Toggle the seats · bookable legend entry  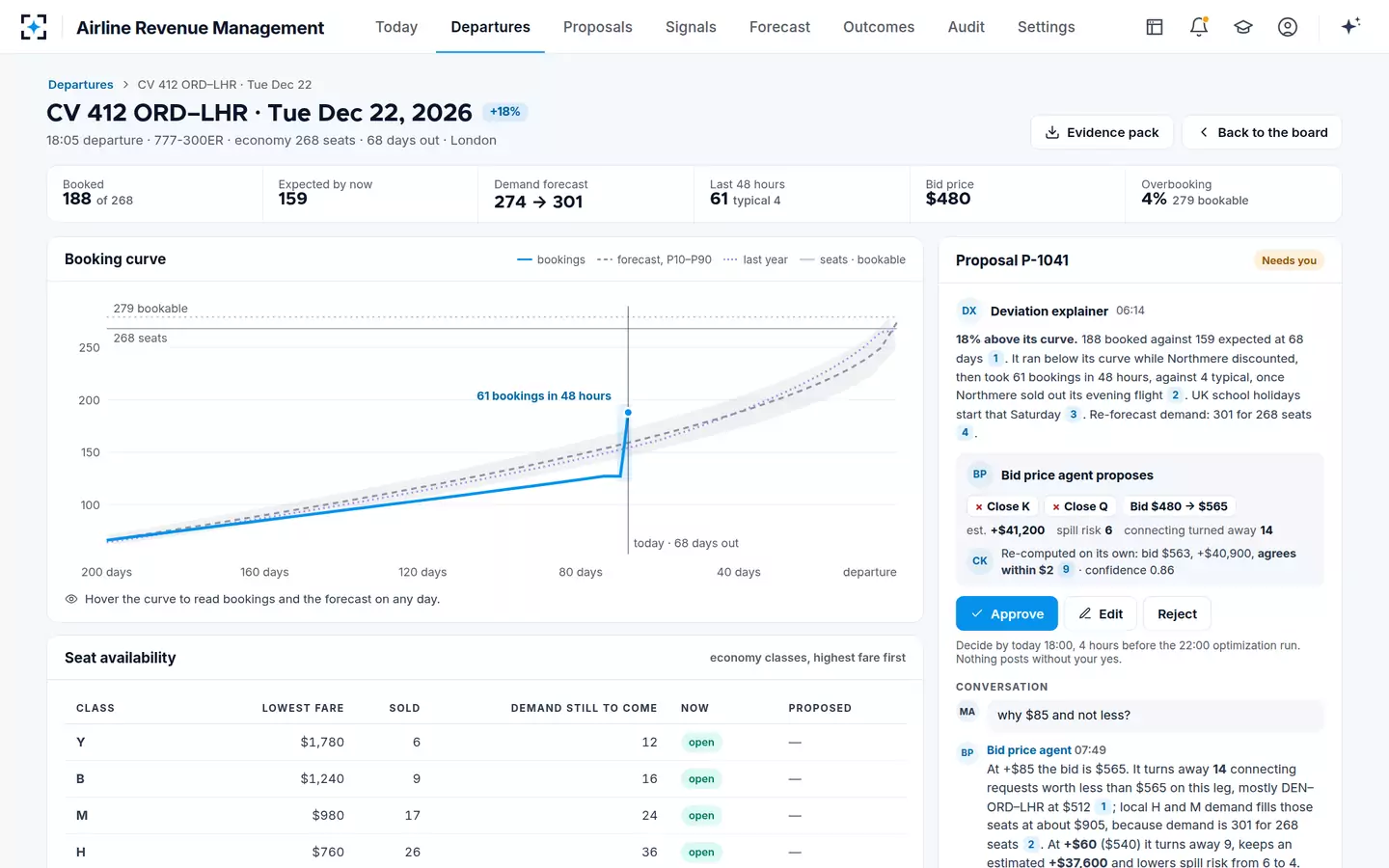(x=853, y=259)
